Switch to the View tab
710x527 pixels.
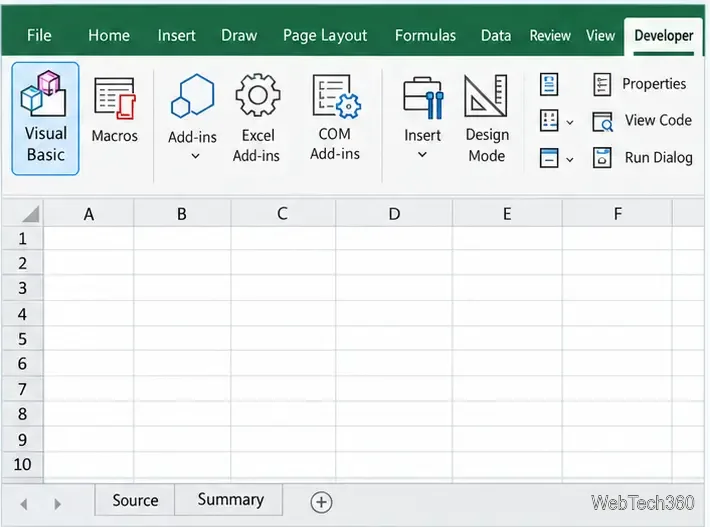click(x=600, y=35)
